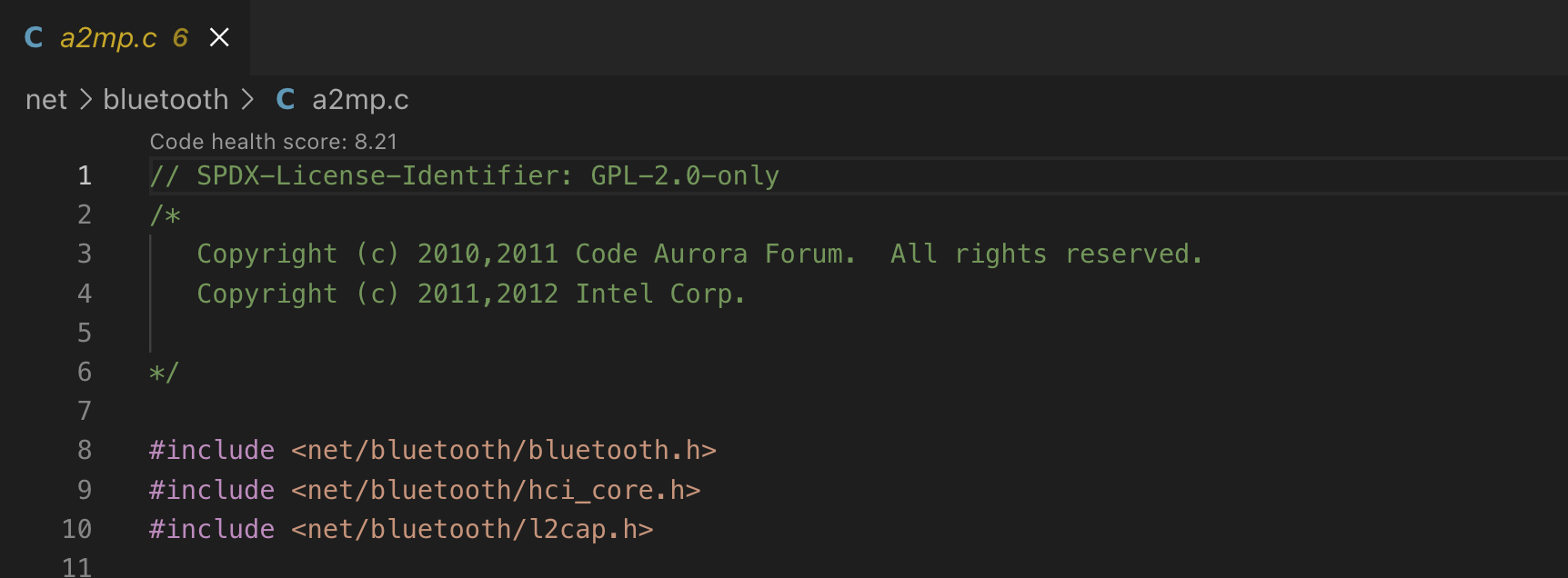Click line number 6 ending the comment block

84,372
